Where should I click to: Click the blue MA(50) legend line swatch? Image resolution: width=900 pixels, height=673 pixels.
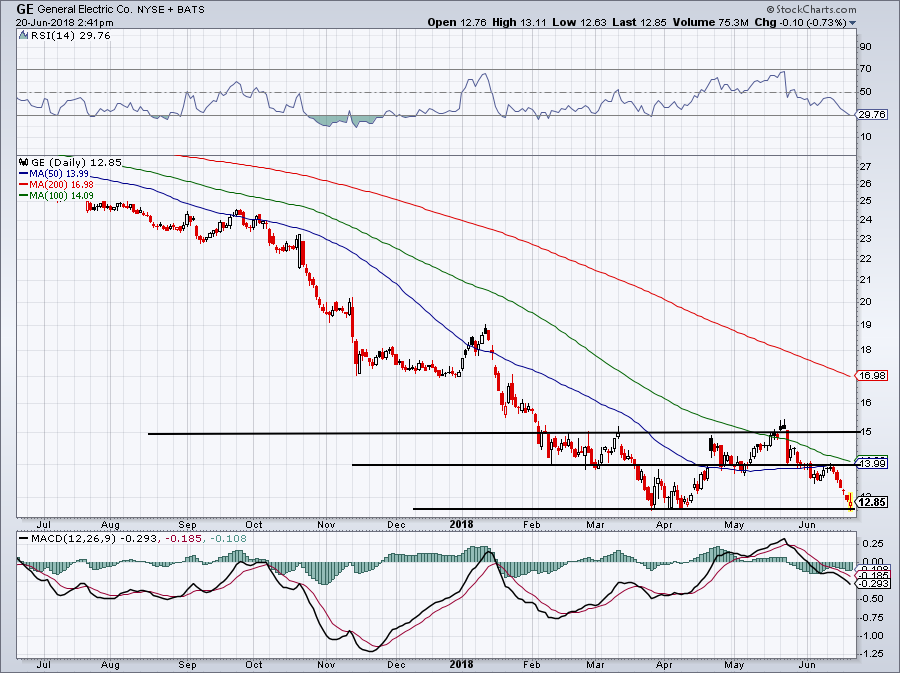(24, 173)
